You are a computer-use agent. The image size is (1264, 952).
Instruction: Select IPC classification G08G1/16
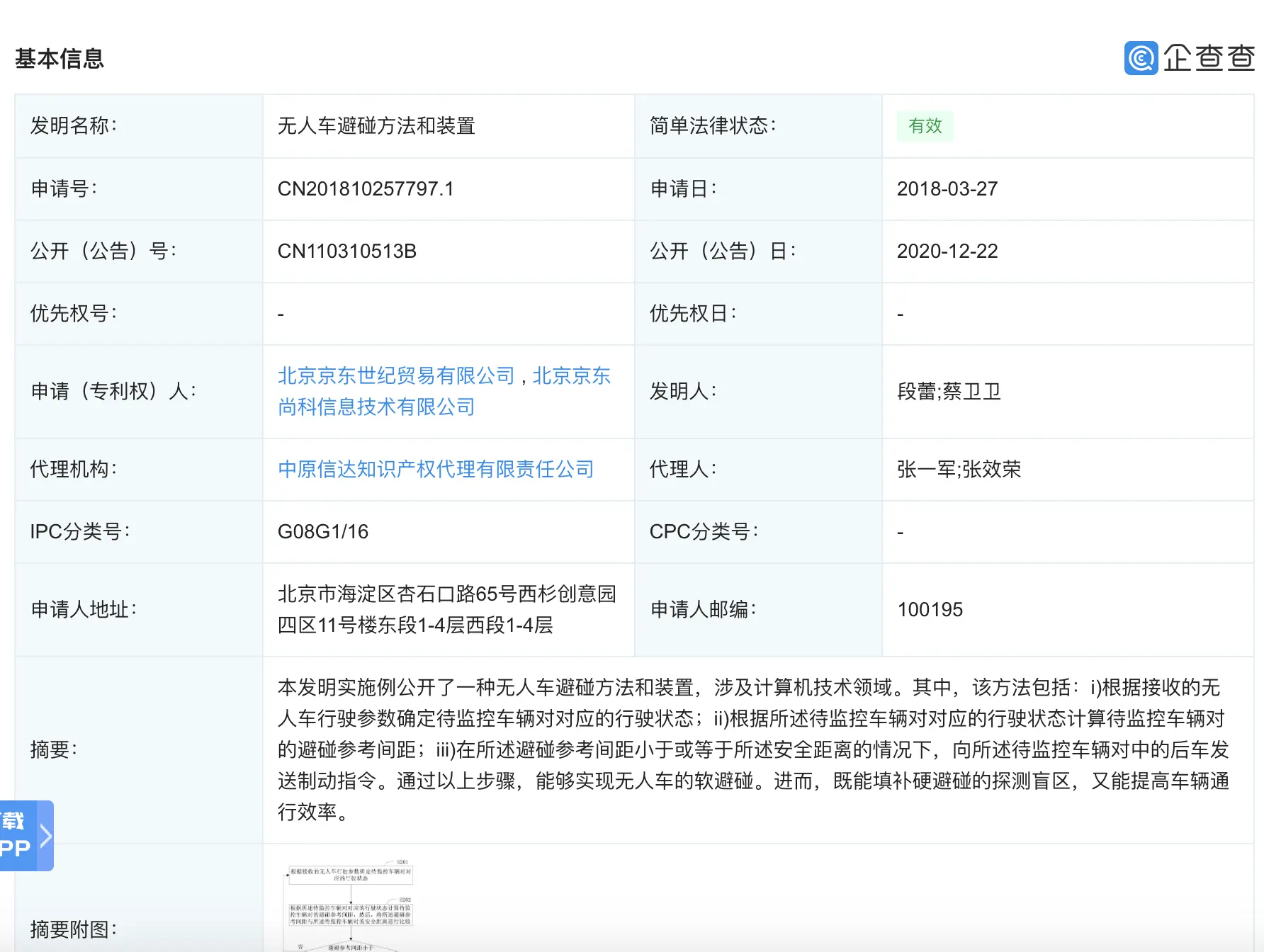point(323,532)
